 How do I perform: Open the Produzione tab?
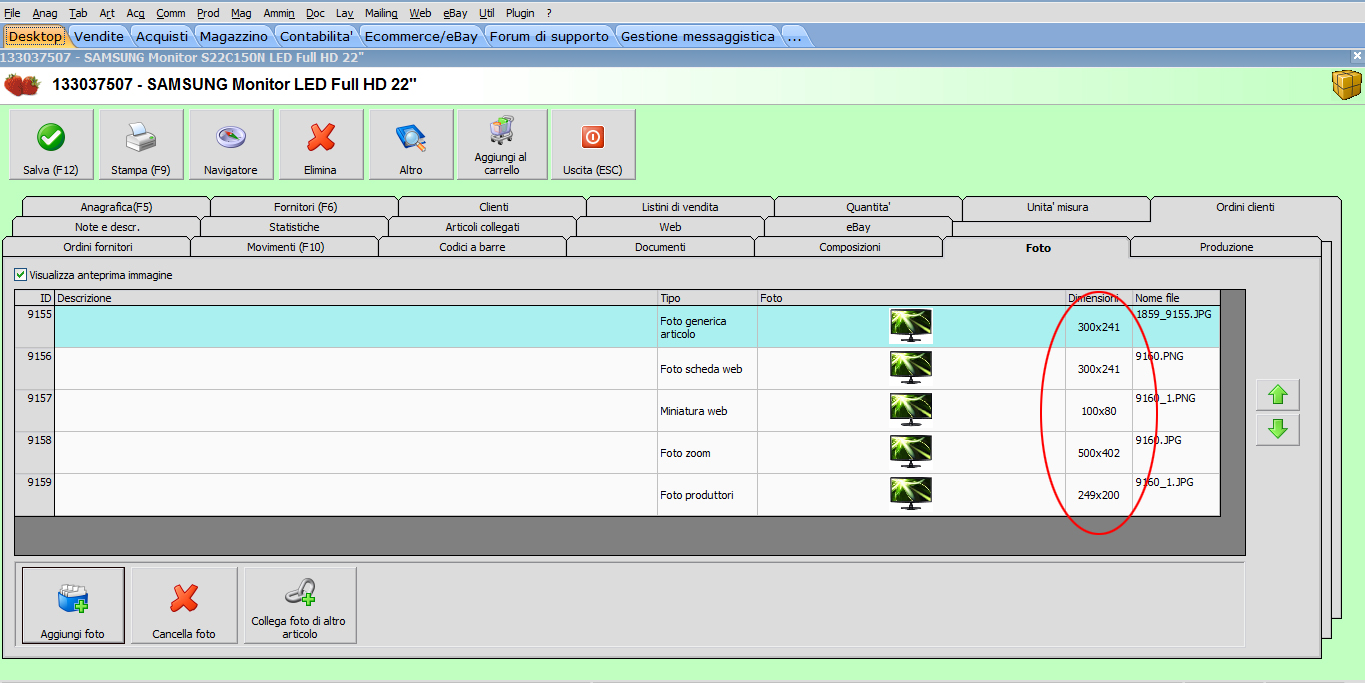click(x=1226, y=247)
